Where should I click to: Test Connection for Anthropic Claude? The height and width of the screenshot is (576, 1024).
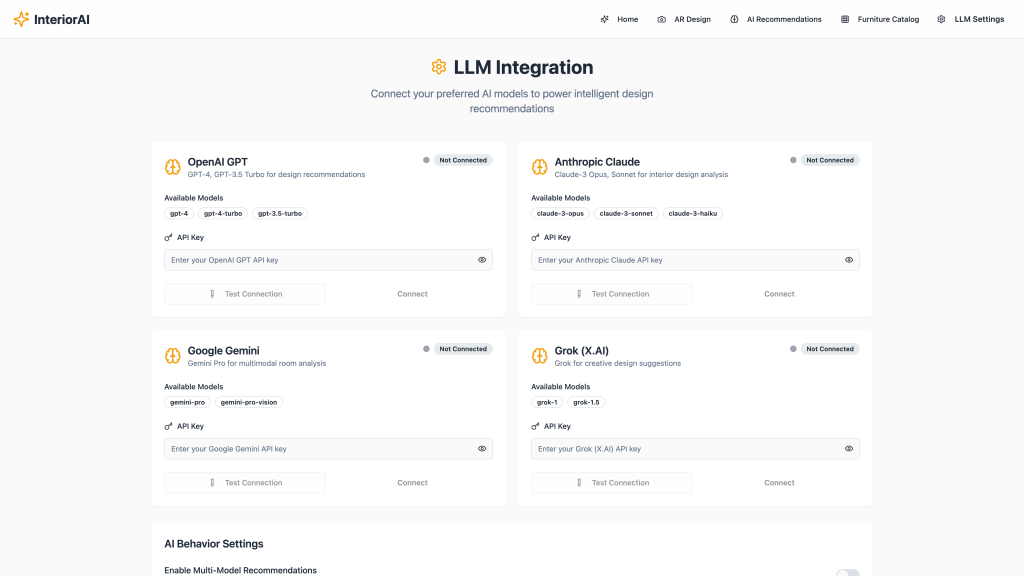coord(612,294)
